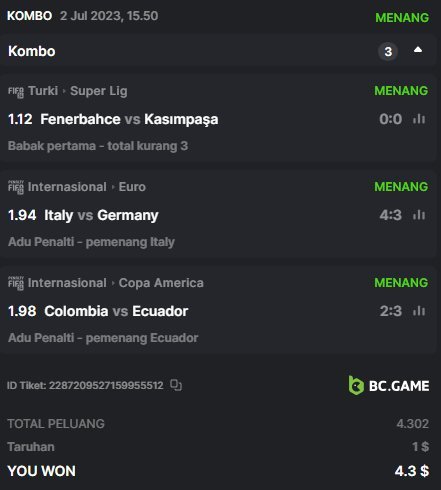Select the Super Lig league link

99,91
